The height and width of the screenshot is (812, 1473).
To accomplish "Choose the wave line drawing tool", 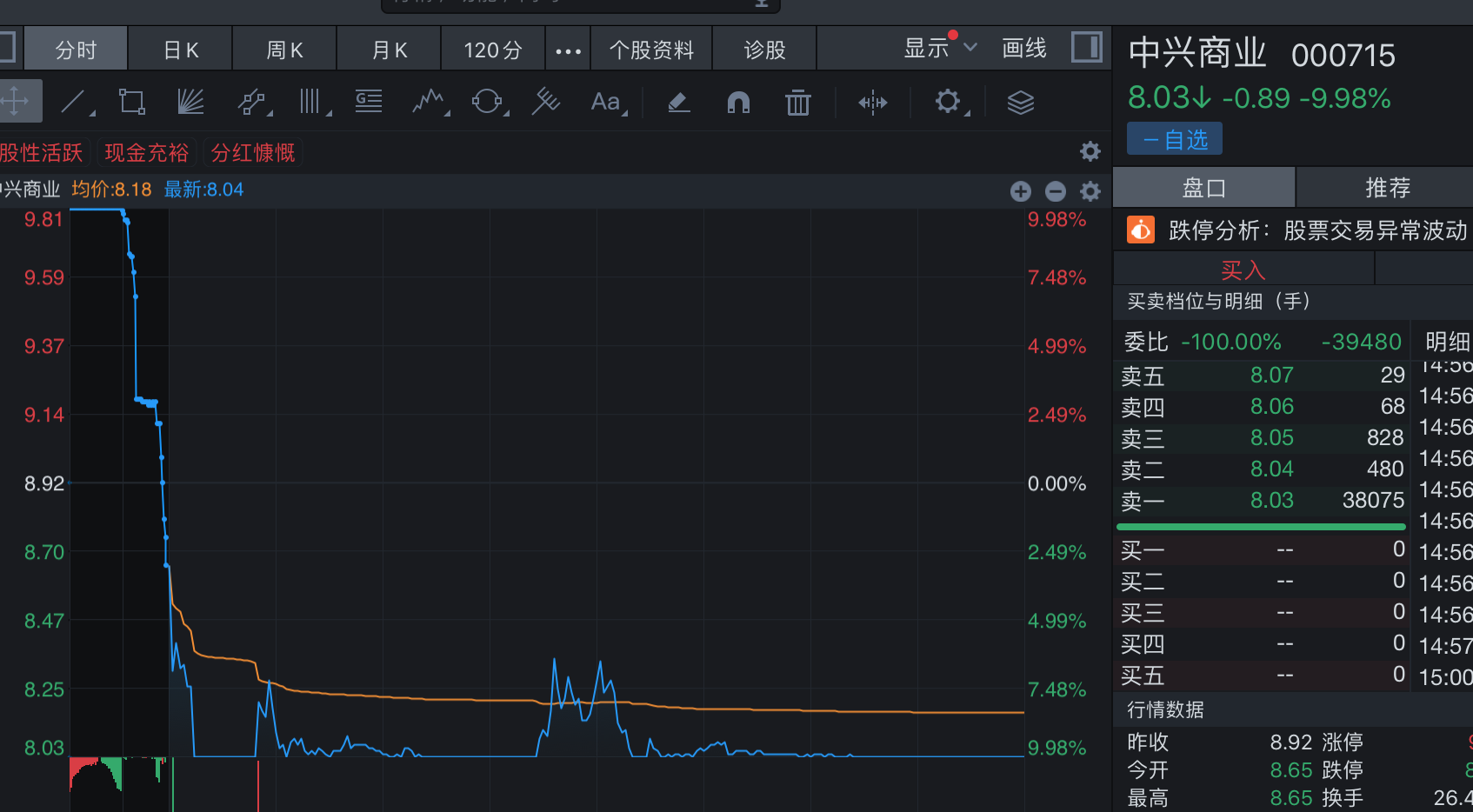I will coord(428,103).
